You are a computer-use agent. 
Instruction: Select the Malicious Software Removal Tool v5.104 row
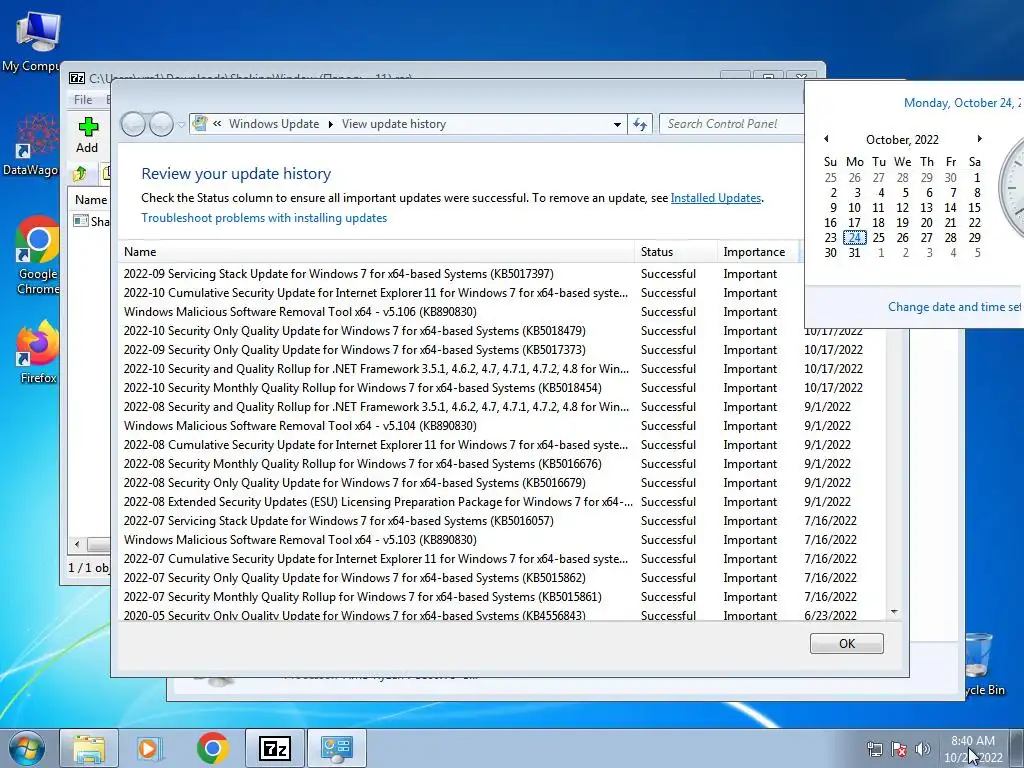(502, 426)
